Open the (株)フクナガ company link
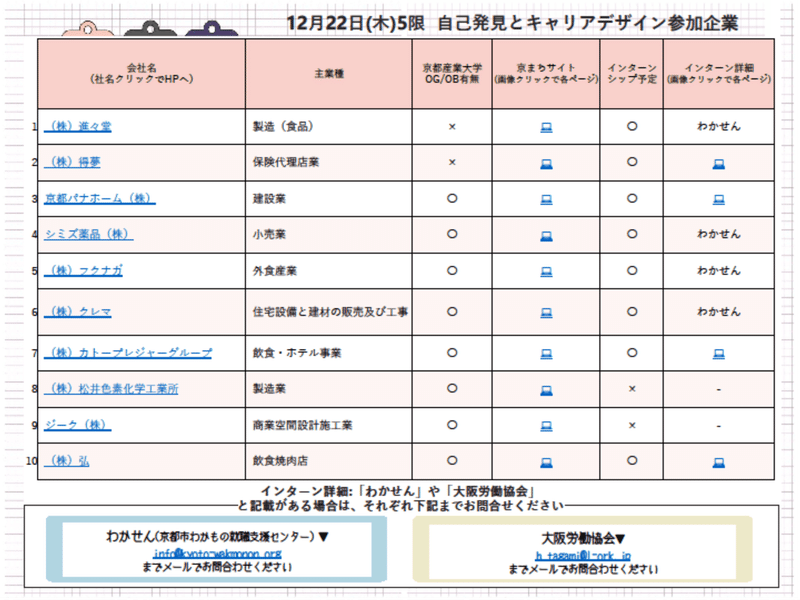The image size is (800, 600). pyautogui.click(x=83, y=271)
